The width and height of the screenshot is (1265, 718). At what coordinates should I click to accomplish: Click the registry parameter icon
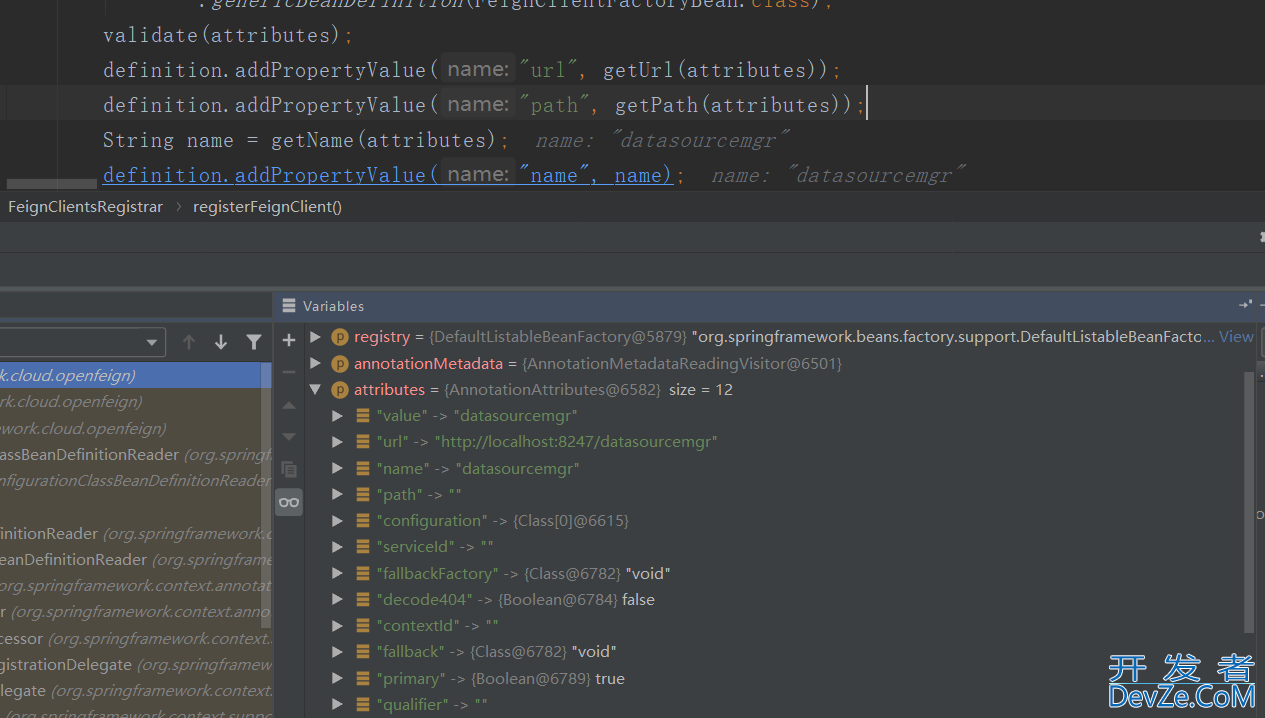pyautogui.click(x=340, y=337)
